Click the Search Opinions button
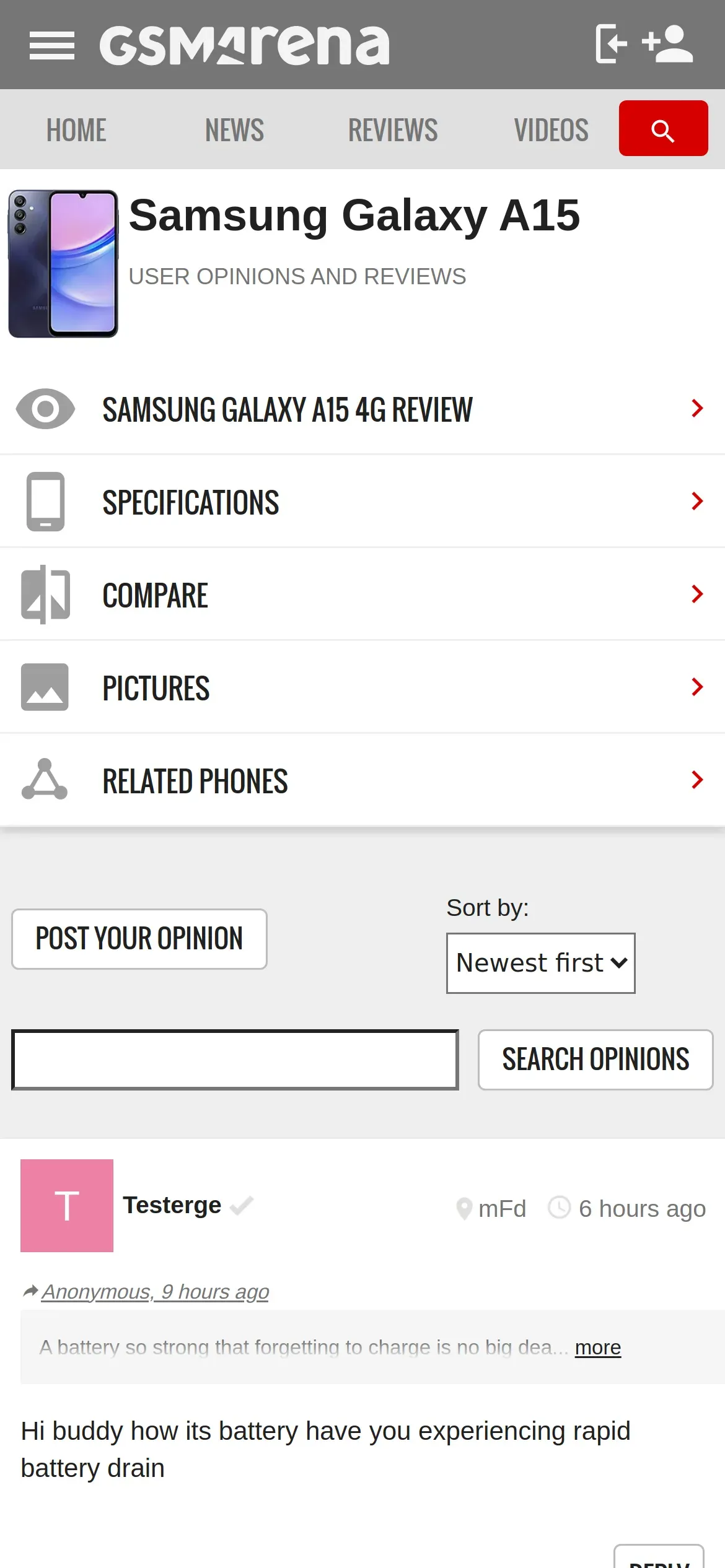 (x=595, y=1060)
